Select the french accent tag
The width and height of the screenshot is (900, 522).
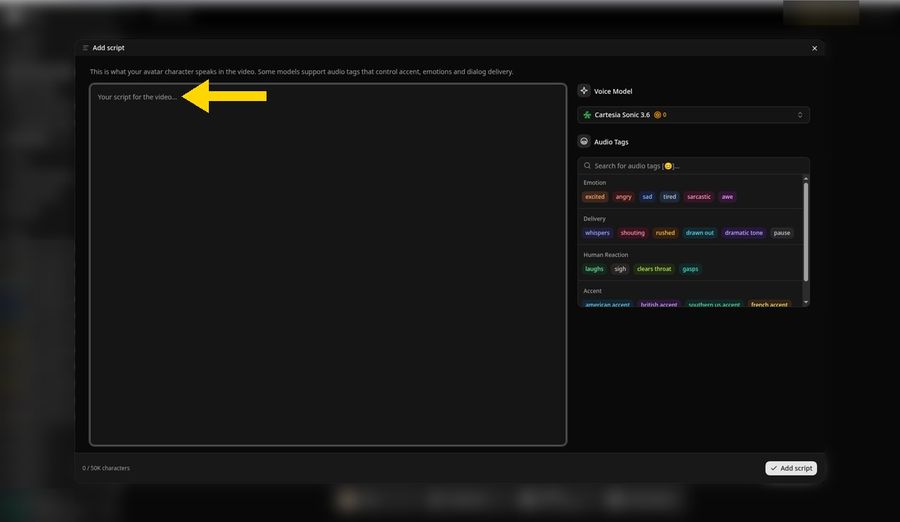click(769, 304)
